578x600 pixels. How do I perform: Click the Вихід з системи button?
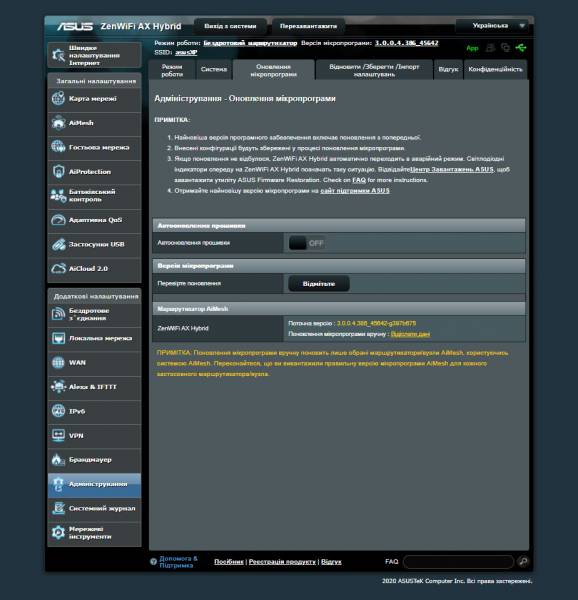tap(230, 26)
